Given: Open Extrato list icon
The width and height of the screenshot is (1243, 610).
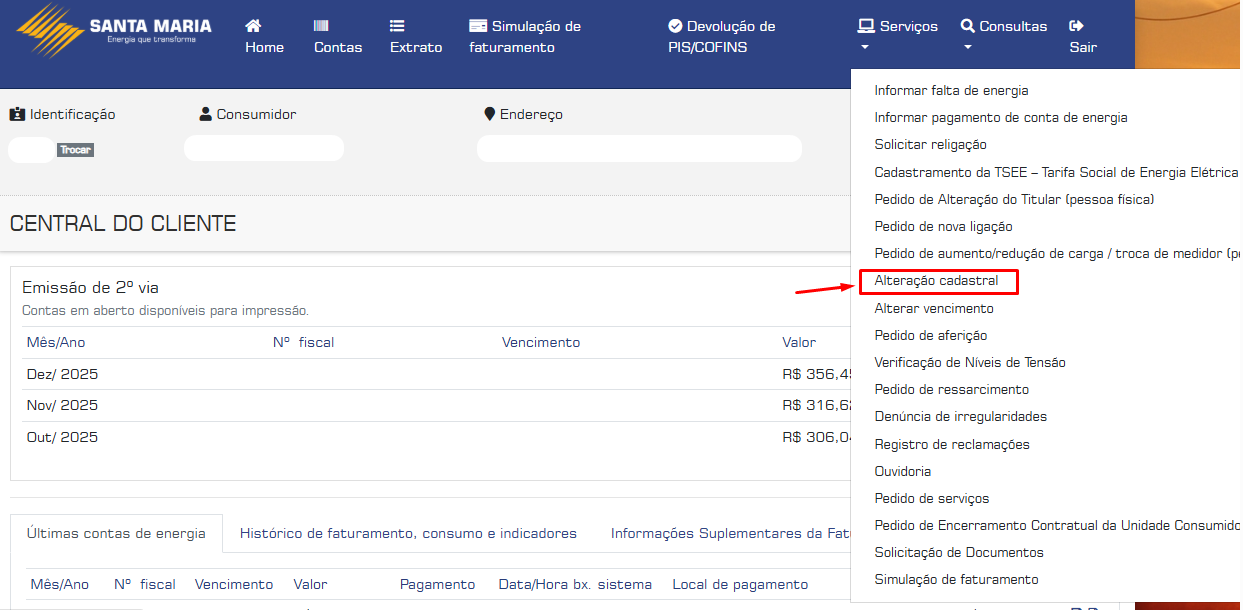Looking at the screenshot, I should pyautogui.click(x=397, y=26).
